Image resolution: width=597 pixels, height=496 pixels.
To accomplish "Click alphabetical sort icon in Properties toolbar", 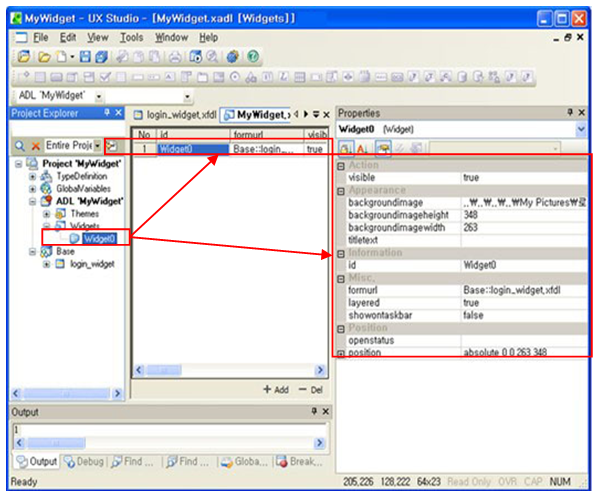I will tap(362, 148).
